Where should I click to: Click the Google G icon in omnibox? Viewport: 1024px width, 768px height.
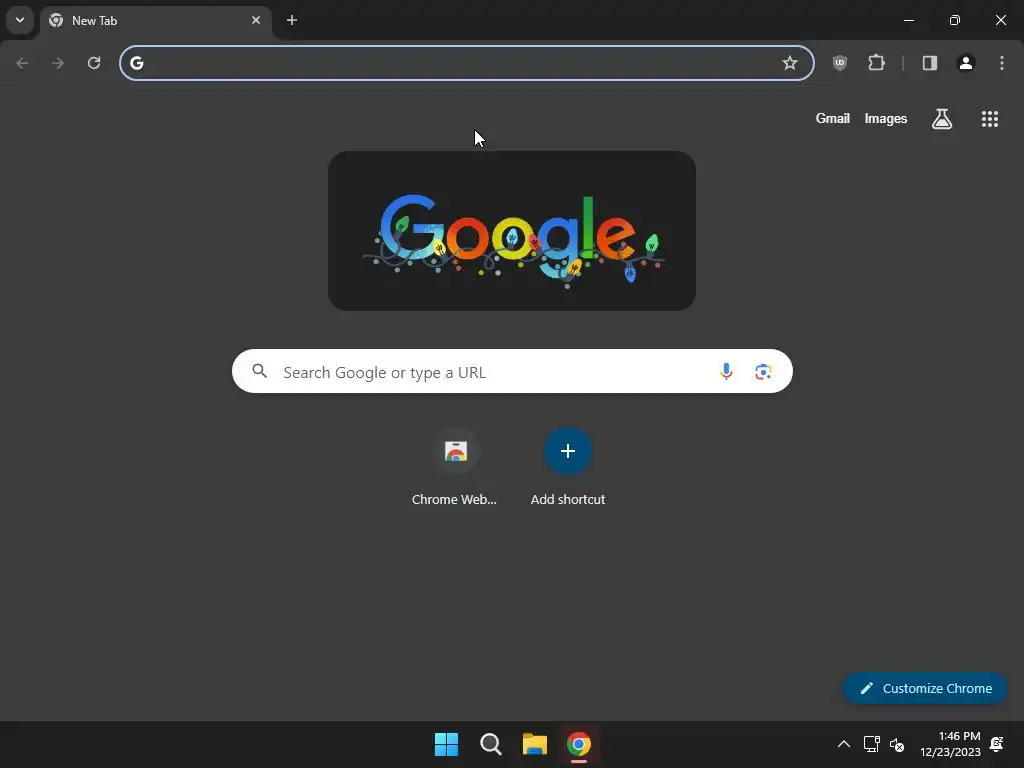[136, 63]
